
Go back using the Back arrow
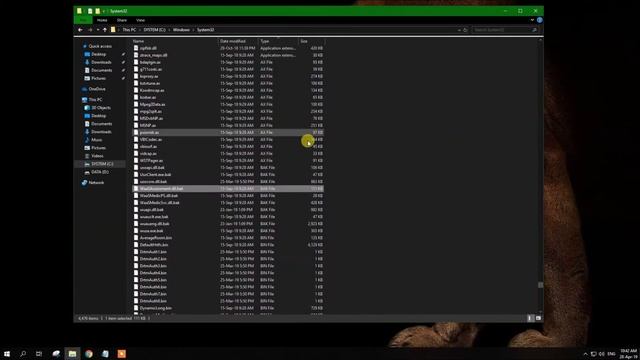tap(80, 30)
